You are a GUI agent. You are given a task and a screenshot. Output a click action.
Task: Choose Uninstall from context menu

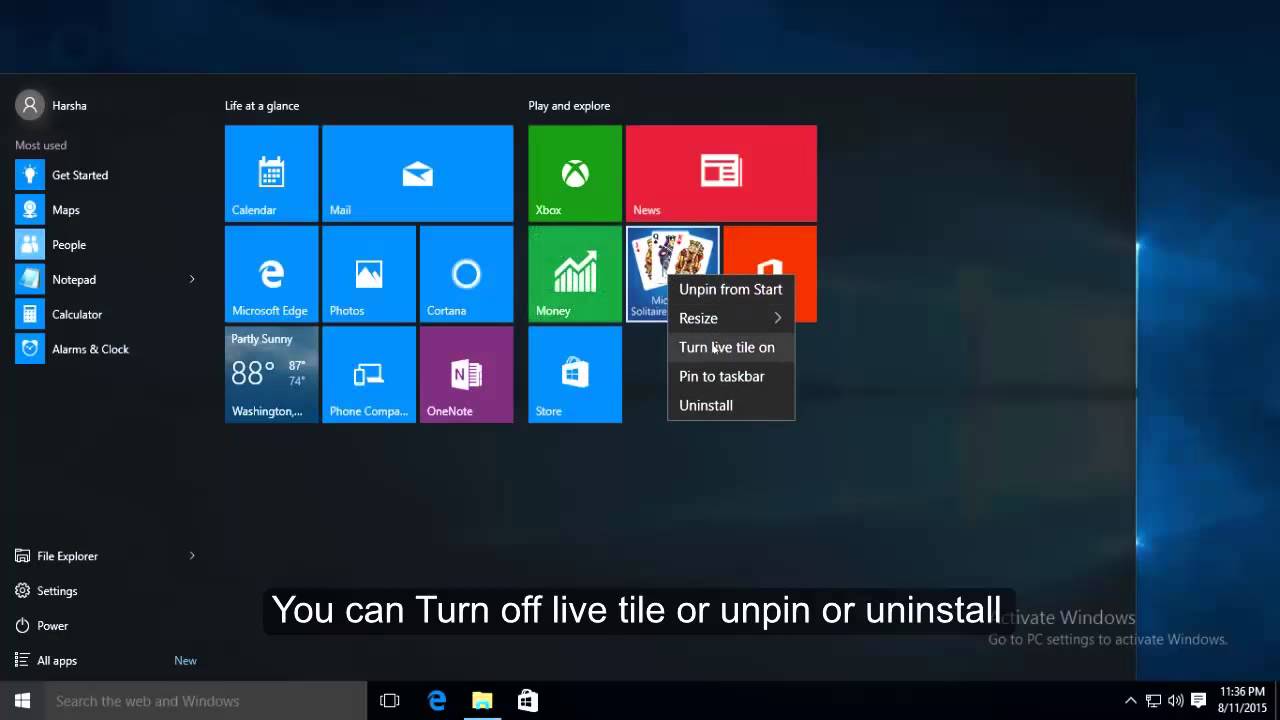(731, 405)
